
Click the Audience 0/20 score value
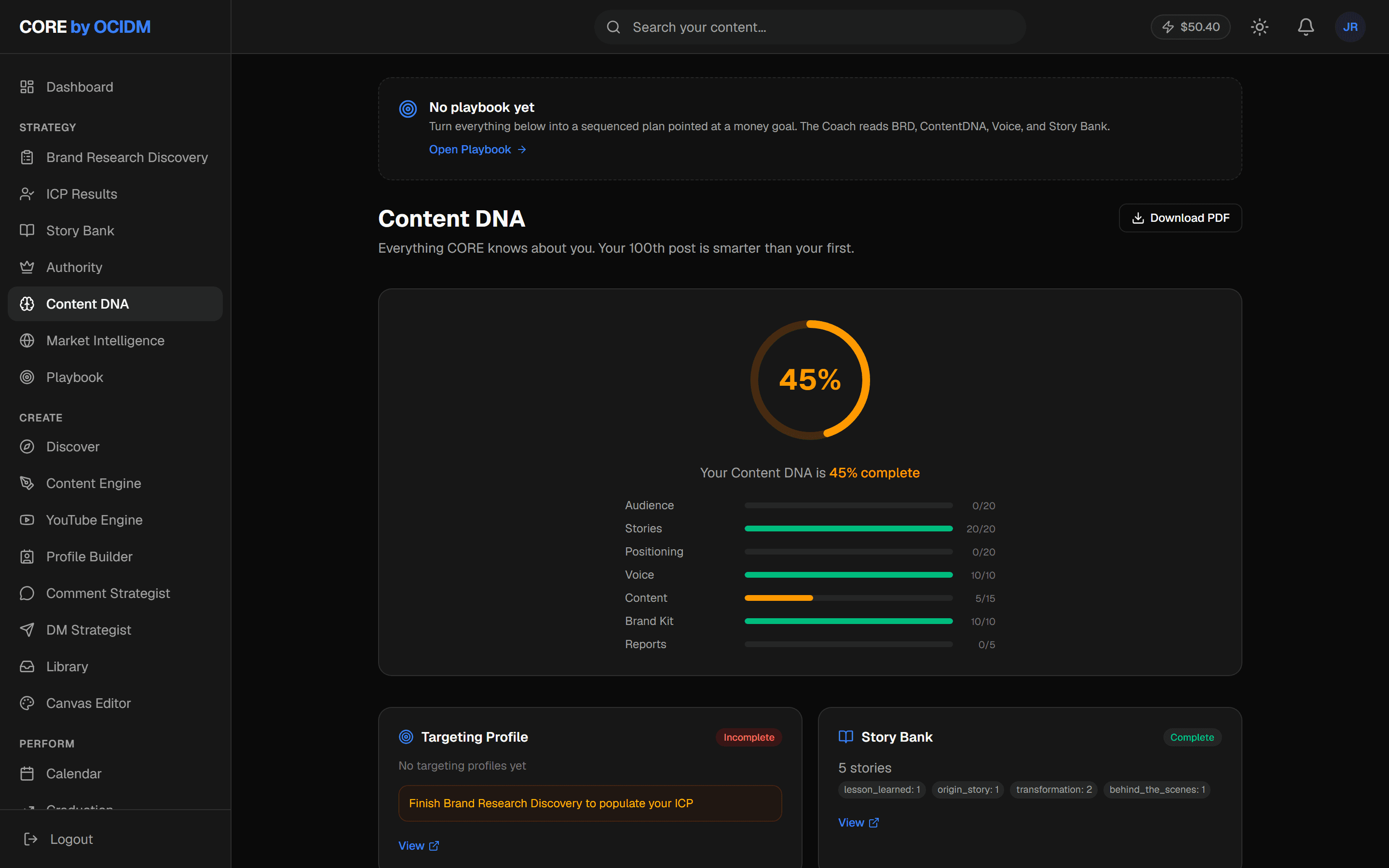(983, 506)
